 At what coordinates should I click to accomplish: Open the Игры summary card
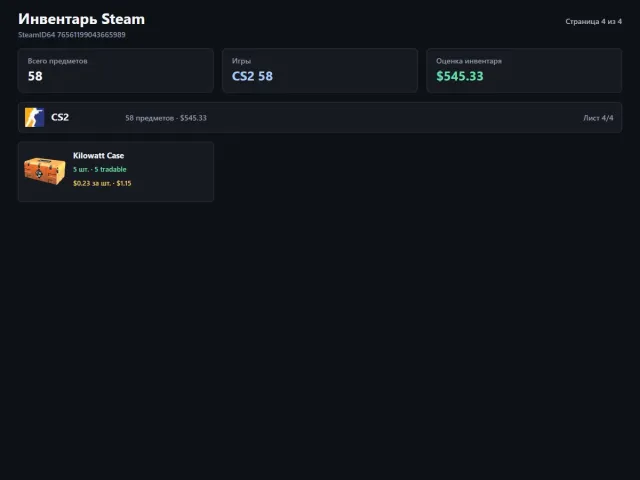point(320,70)
